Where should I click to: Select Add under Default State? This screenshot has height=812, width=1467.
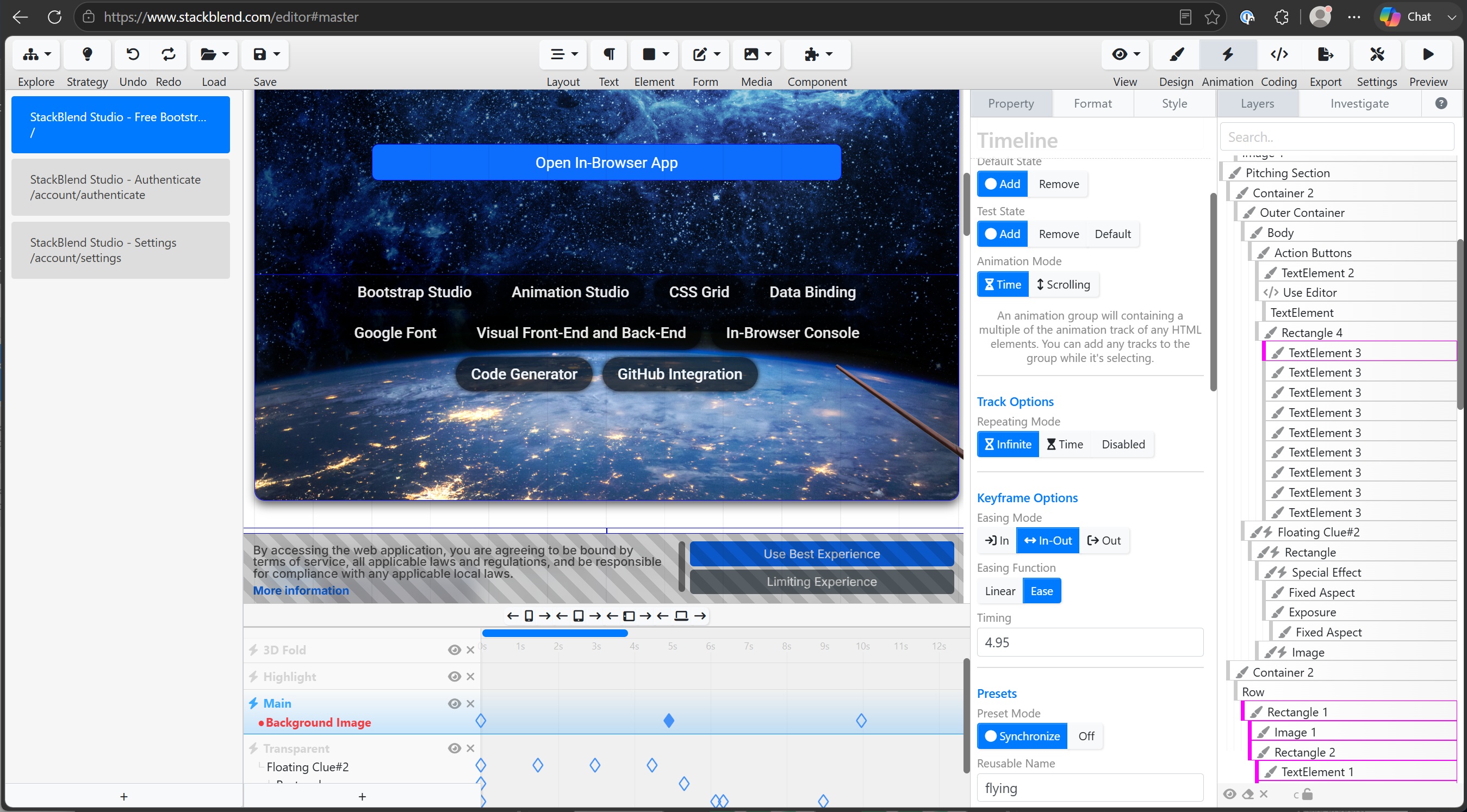click(1002, 184)
